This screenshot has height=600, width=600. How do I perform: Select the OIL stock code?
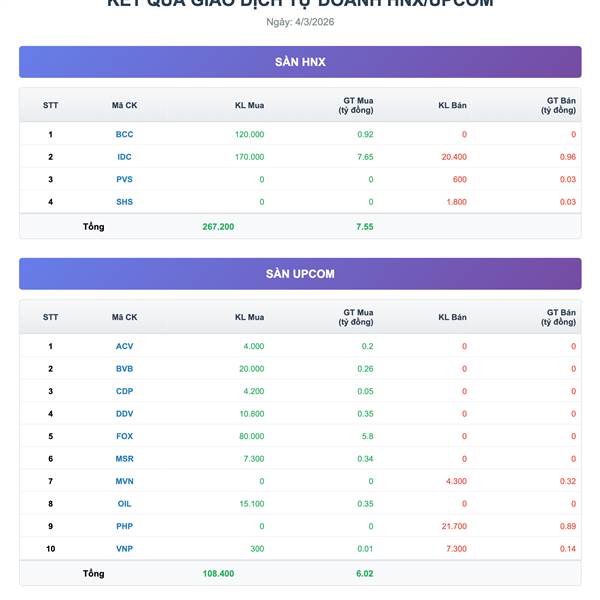point(124,504)
